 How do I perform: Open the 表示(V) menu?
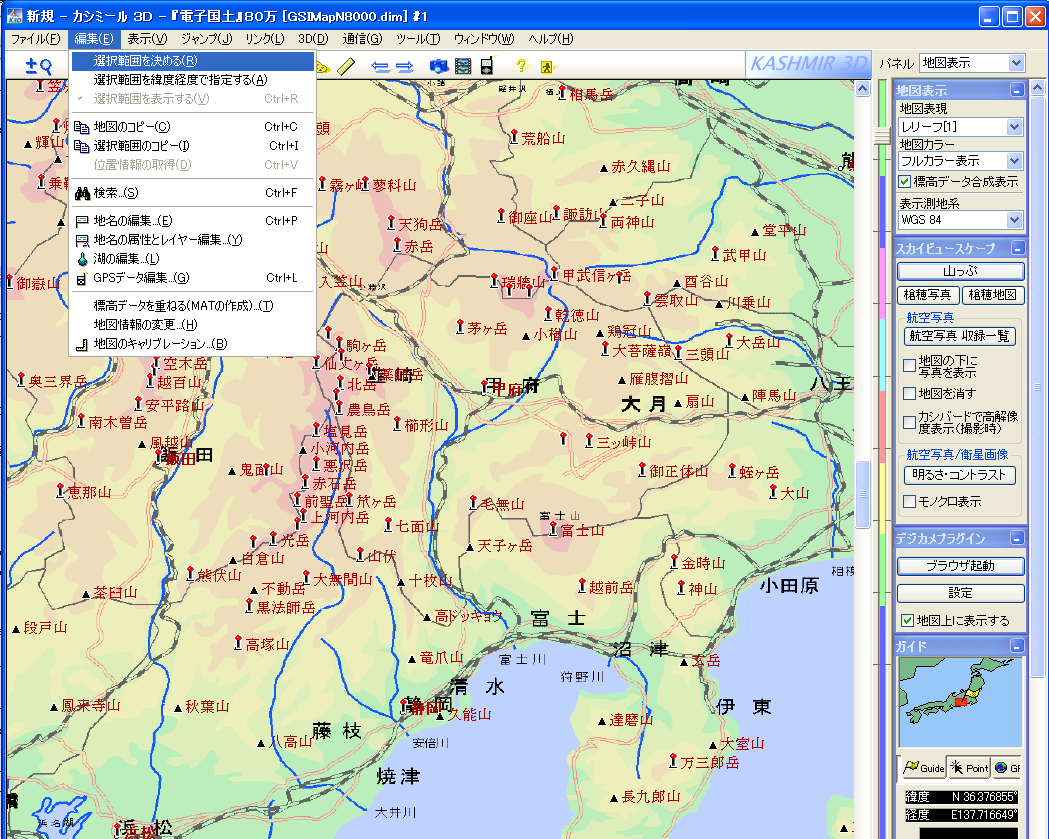(147, 39)
